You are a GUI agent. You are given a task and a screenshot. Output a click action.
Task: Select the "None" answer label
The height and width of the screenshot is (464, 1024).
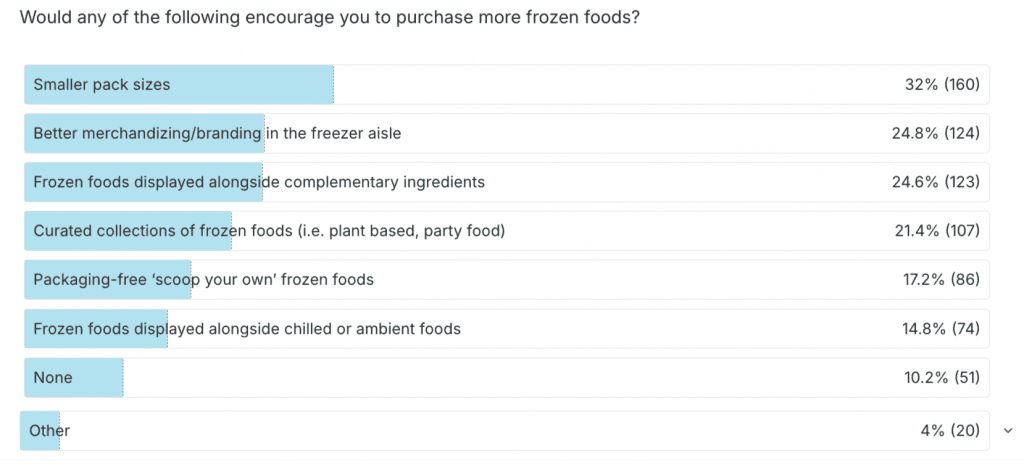pos(53,378)
